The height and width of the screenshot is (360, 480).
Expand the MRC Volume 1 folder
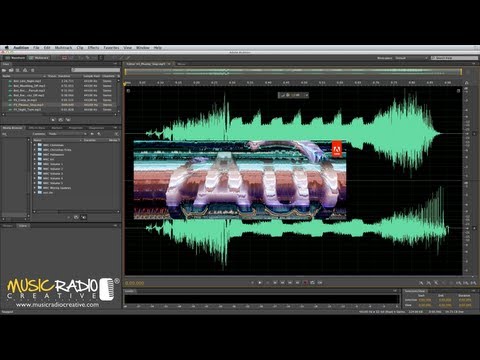coord(35,164)
